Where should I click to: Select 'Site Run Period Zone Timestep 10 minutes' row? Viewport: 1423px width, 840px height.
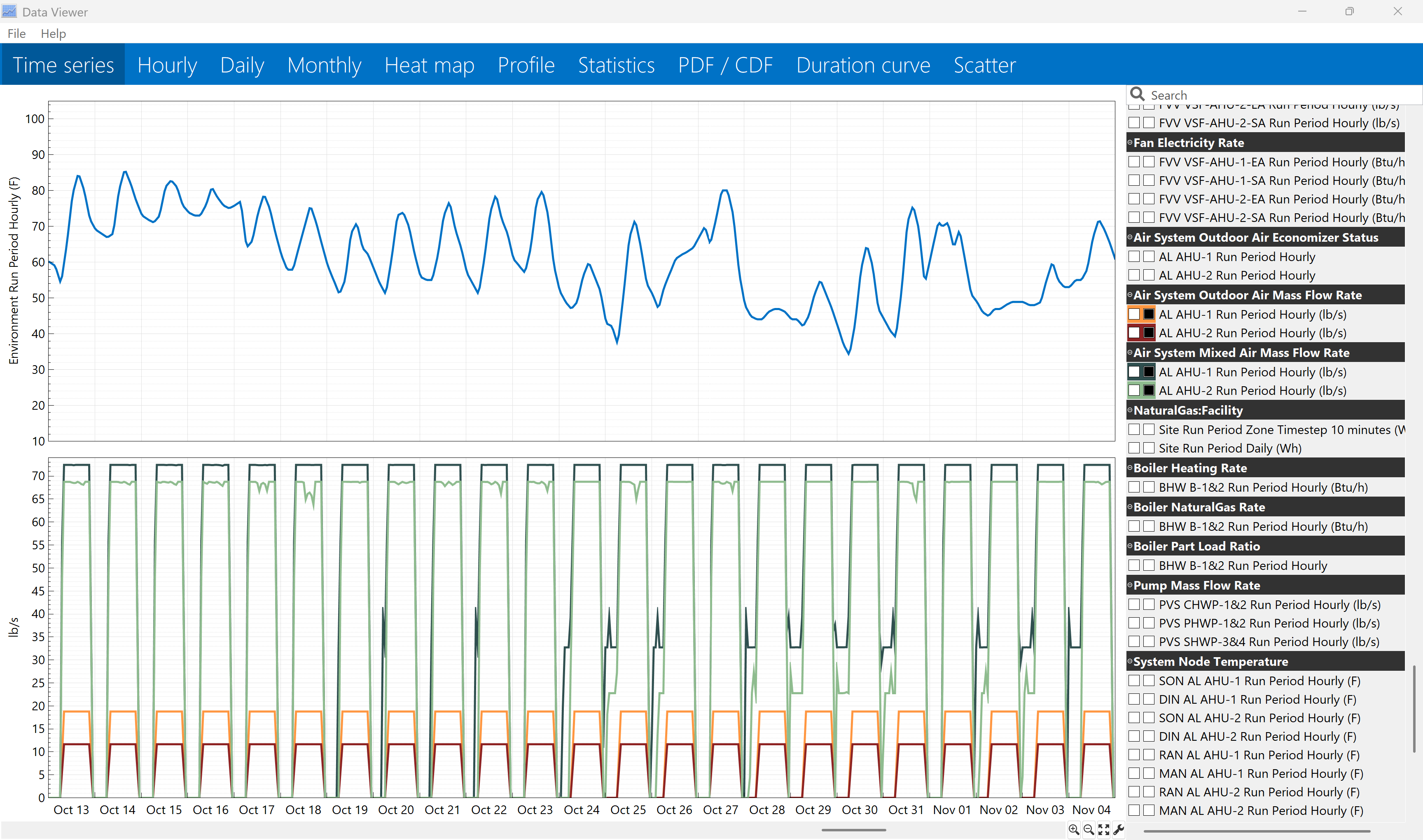1266,429
